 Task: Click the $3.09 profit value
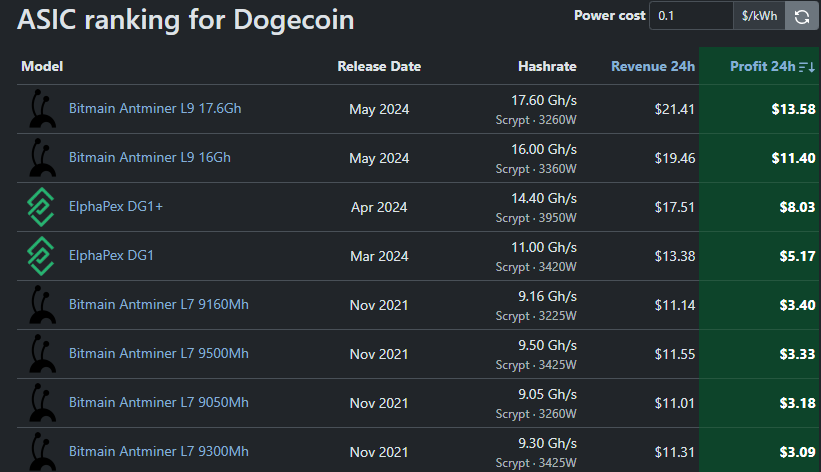click(797, 452)
